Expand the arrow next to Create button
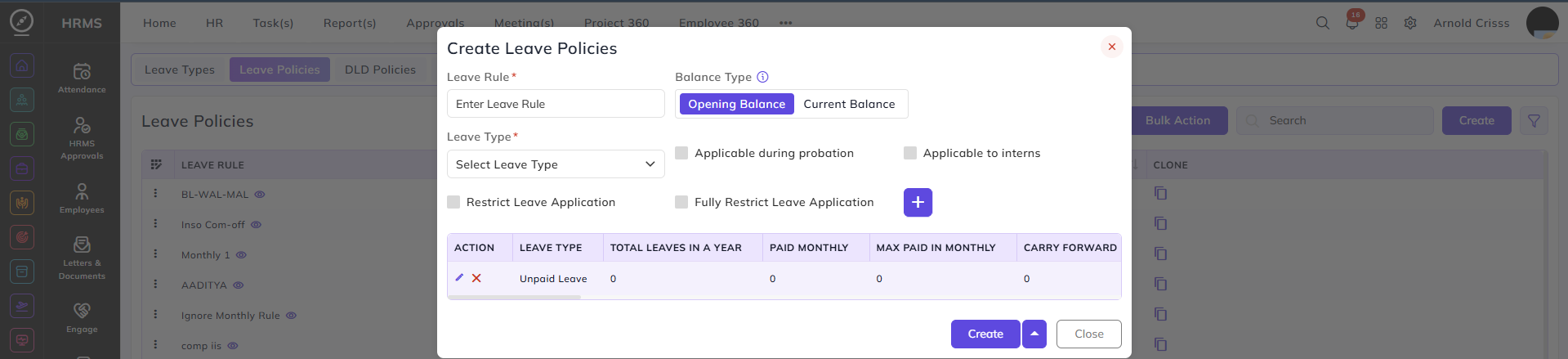 (1034, 334)
